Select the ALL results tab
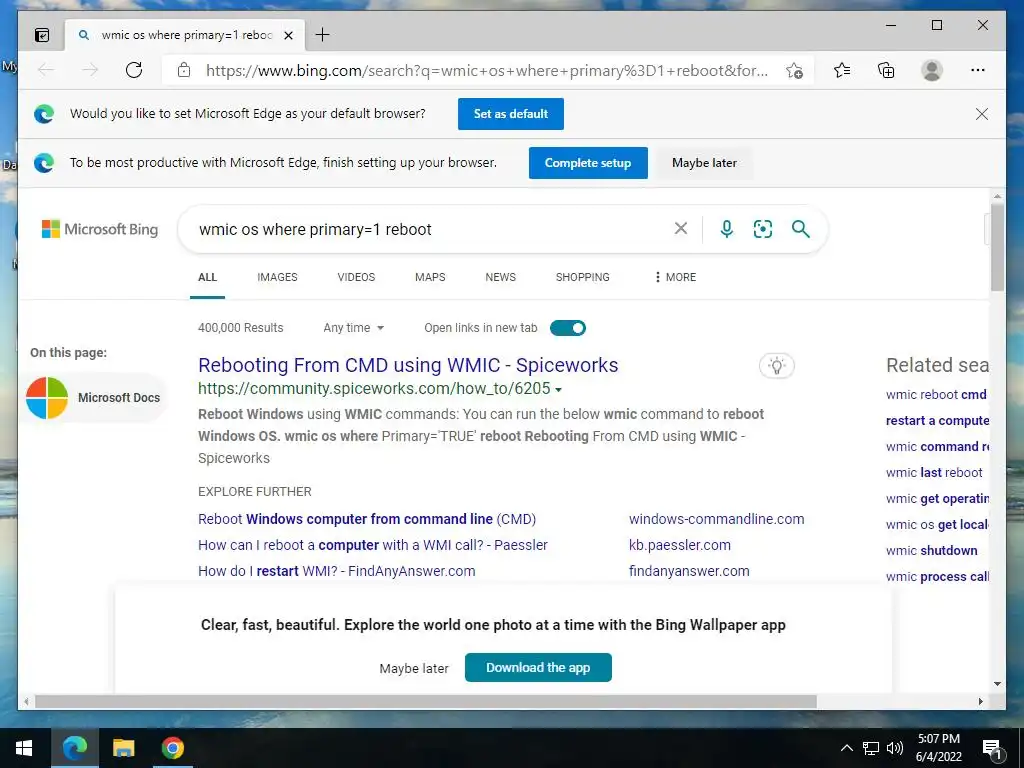 pos(207,278)
